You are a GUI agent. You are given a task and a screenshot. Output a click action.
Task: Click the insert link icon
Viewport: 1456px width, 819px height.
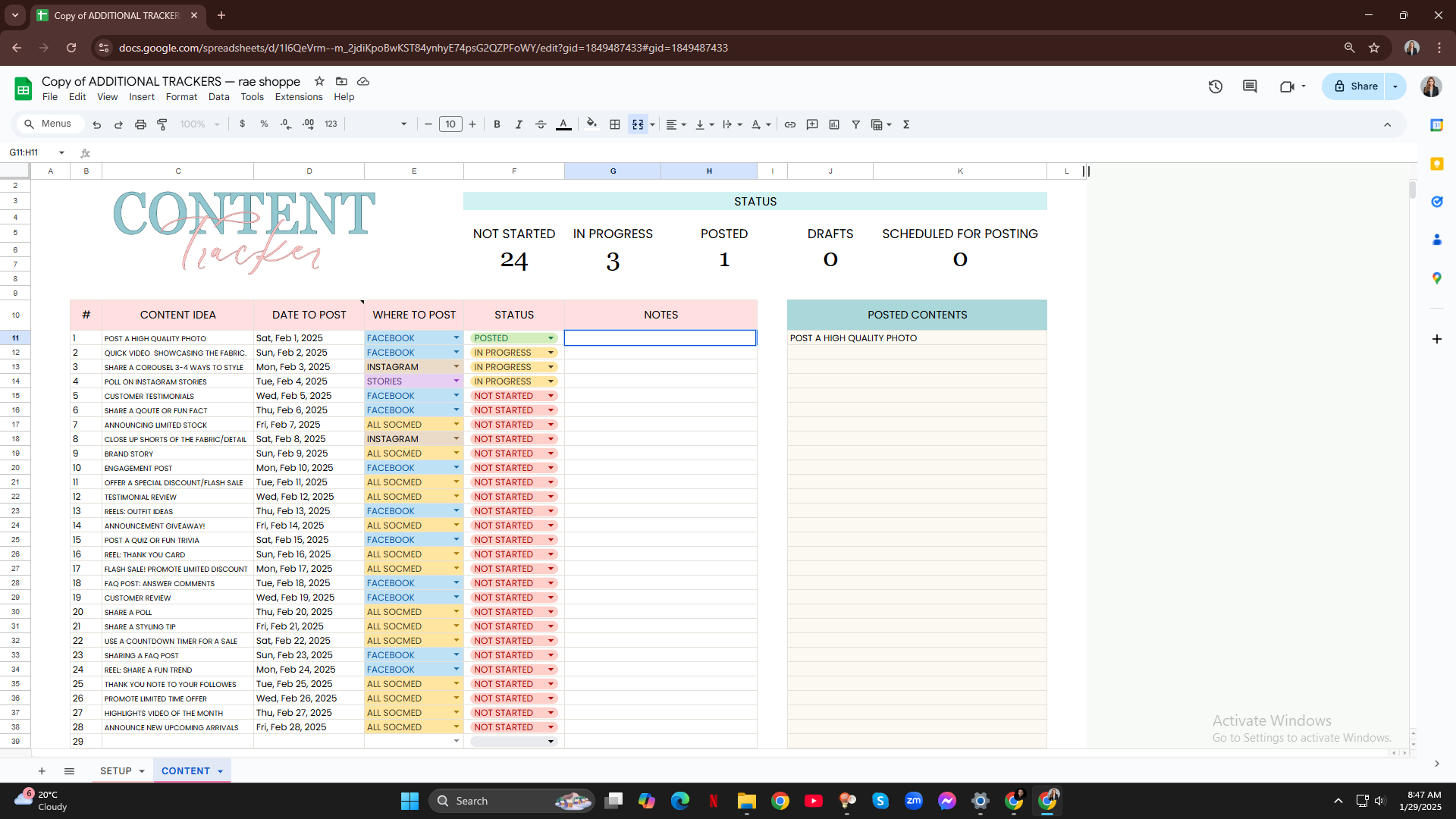[x=790, y=124]
